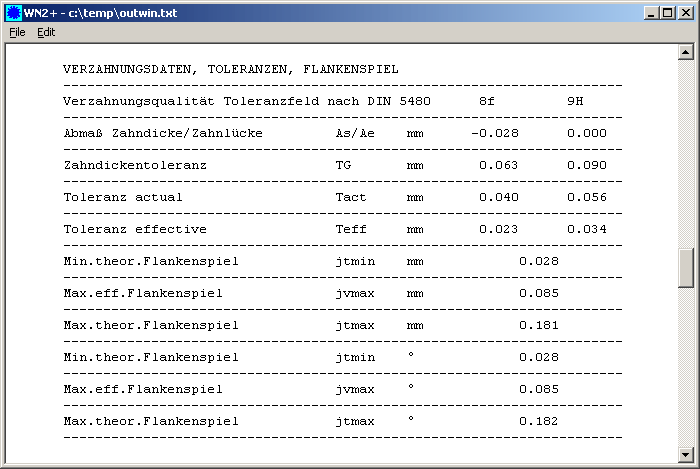Maximize the WN2+ window
Image resolution: width=700 pixels, height=469 pixels.
tap(668, 11)
